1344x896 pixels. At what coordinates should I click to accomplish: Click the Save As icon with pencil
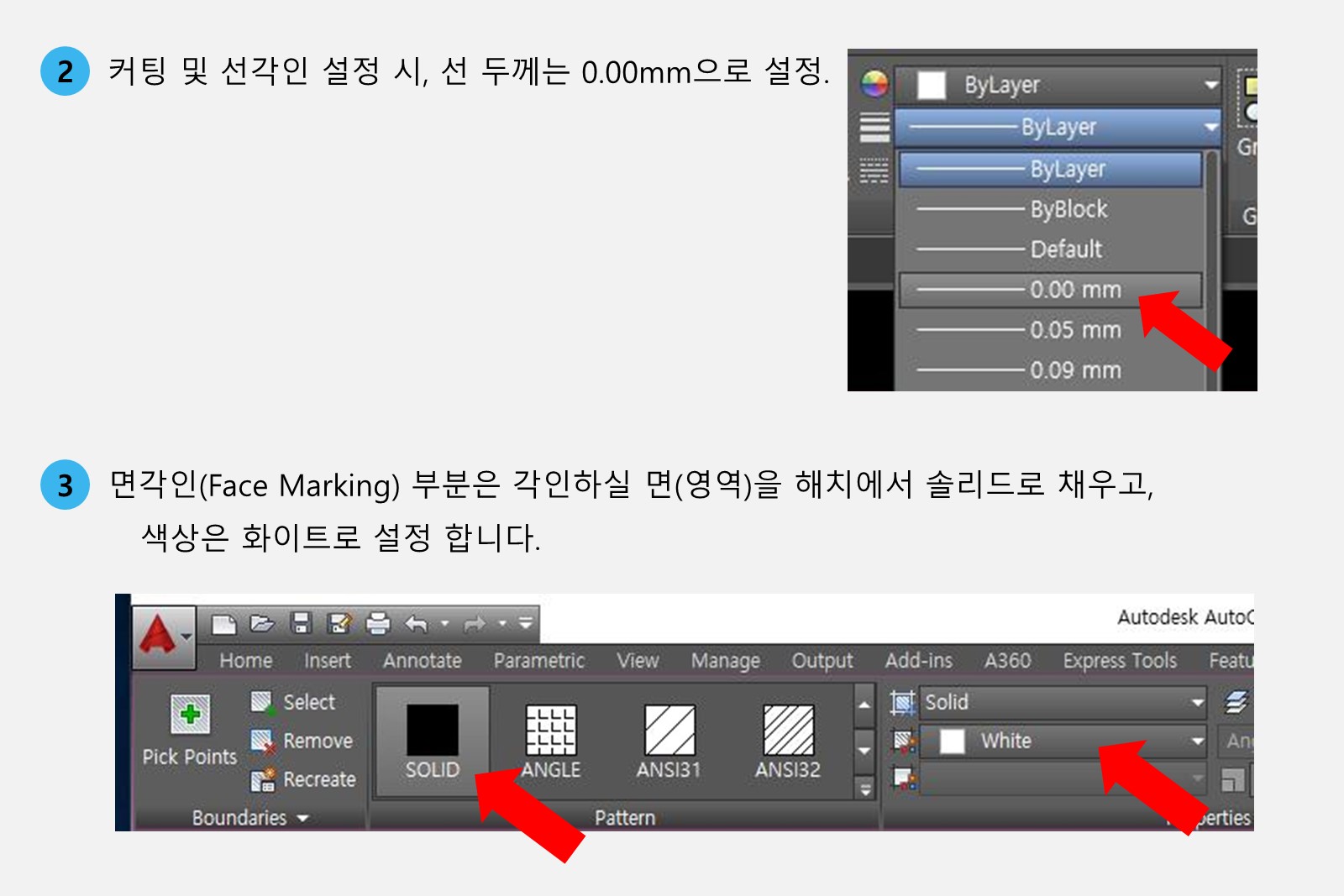tap(339, 623)
